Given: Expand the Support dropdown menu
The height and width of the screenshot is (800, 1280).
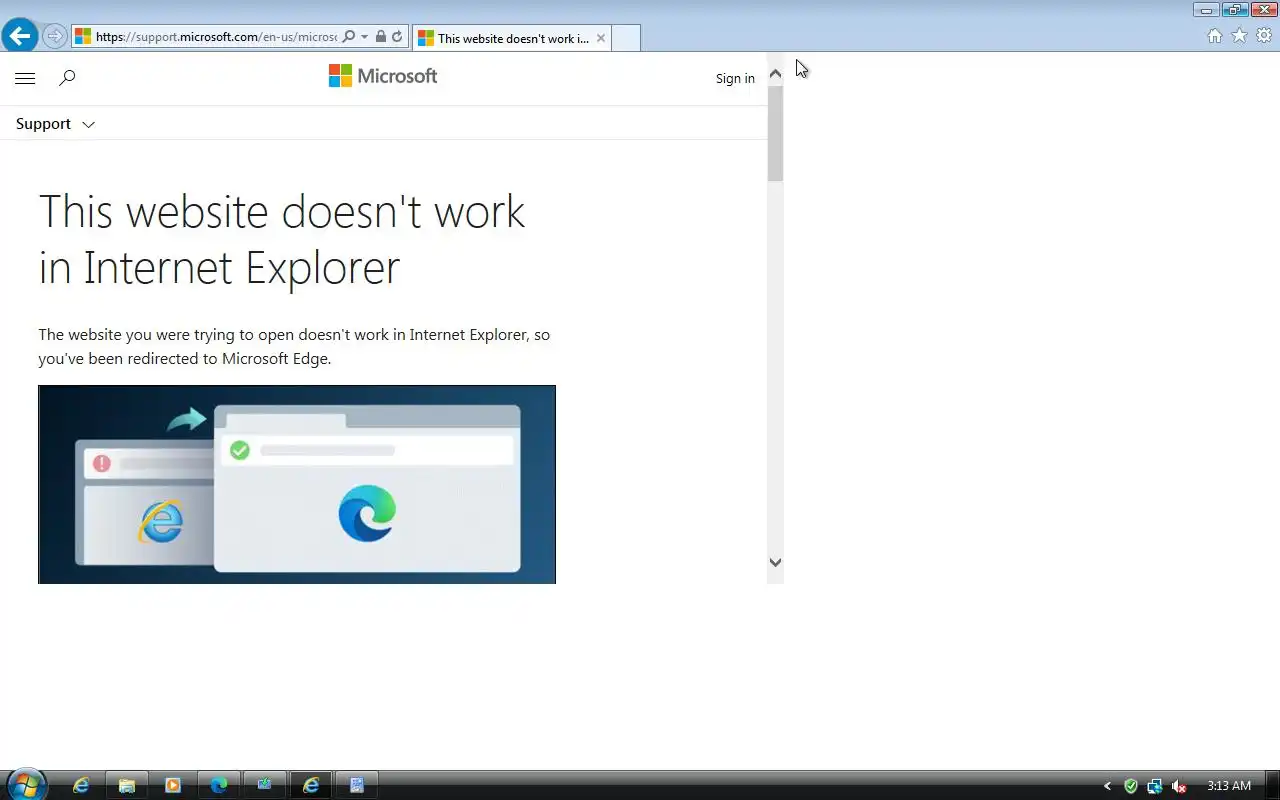Looking at the screenshot, I should [x=55, y=124].
